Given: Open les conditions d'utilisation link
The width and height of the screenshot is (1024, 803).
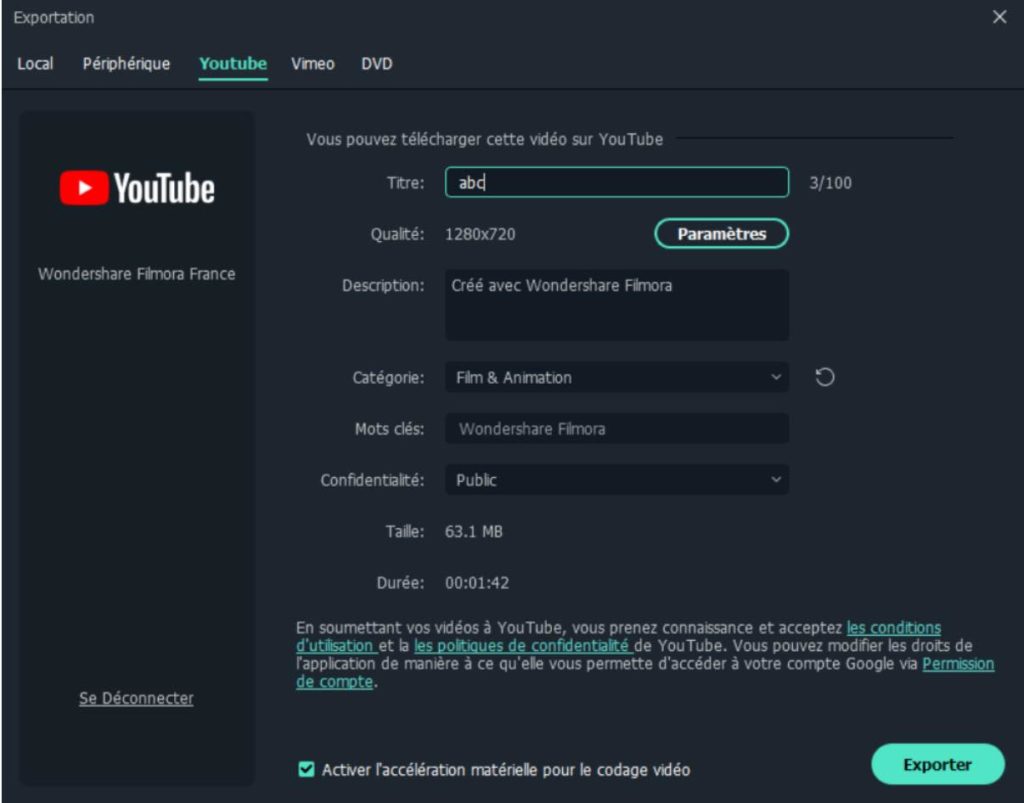Looking at the screenshot, I should pos(893,628).
